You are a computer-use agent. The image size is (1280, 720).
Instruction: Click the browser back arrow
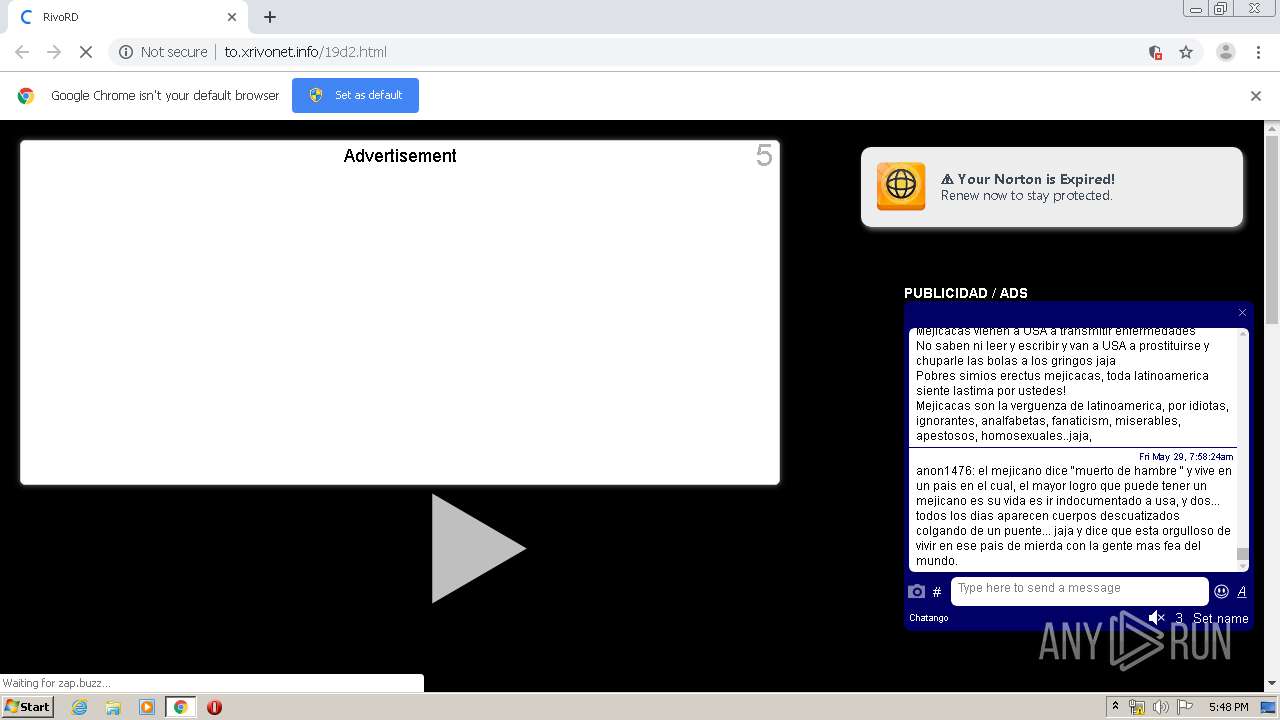22,52
